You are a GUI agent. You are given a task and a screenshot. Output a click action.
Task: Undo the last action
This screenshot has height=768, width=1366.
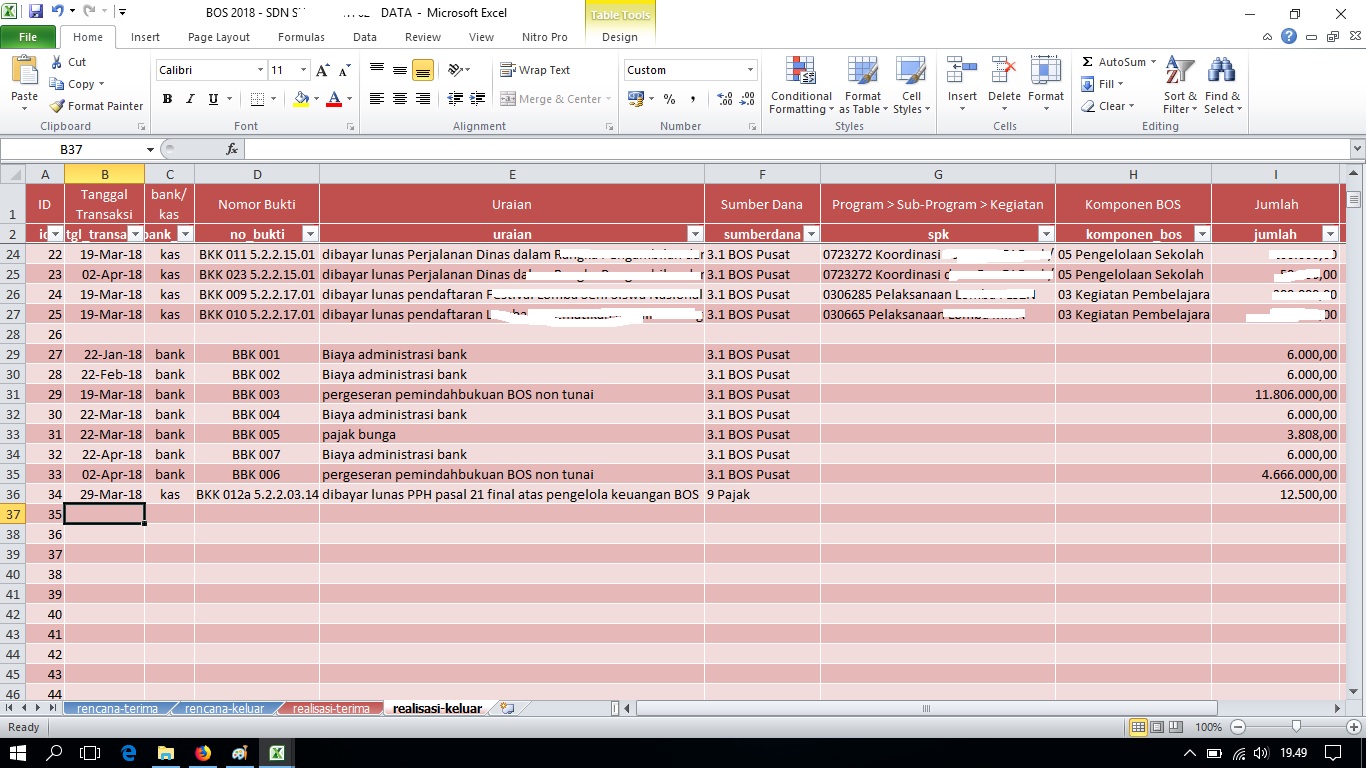point(58,13)
